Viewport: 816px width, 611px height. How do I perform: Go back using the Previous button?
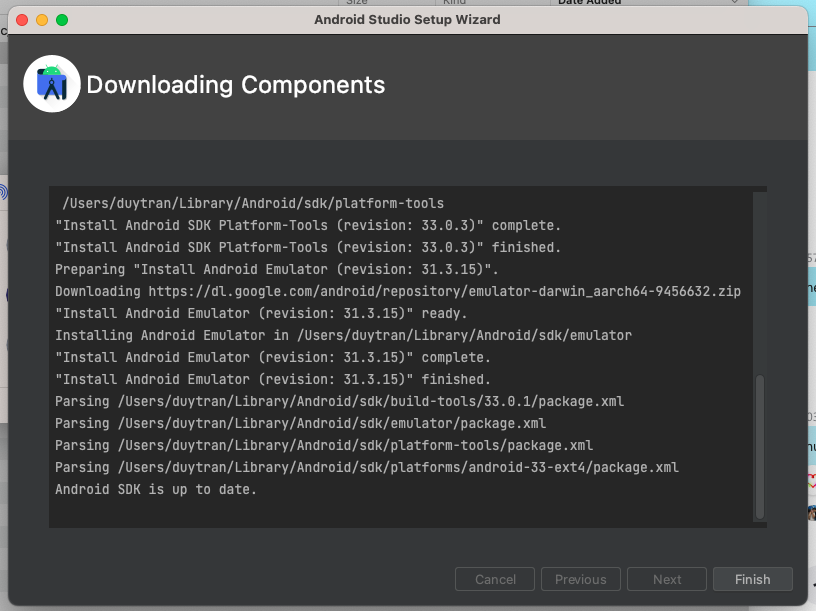coord(581,579)
